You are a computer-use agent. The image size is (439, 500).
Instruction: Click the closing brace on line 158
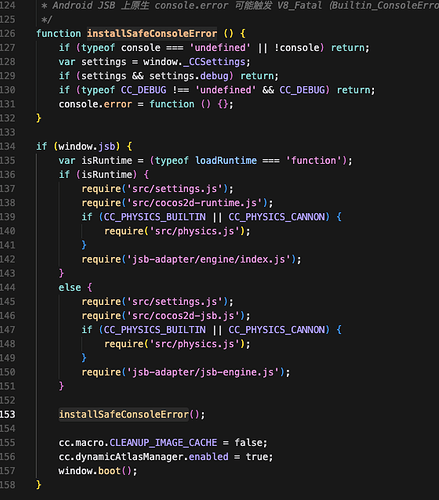point(39,485)
